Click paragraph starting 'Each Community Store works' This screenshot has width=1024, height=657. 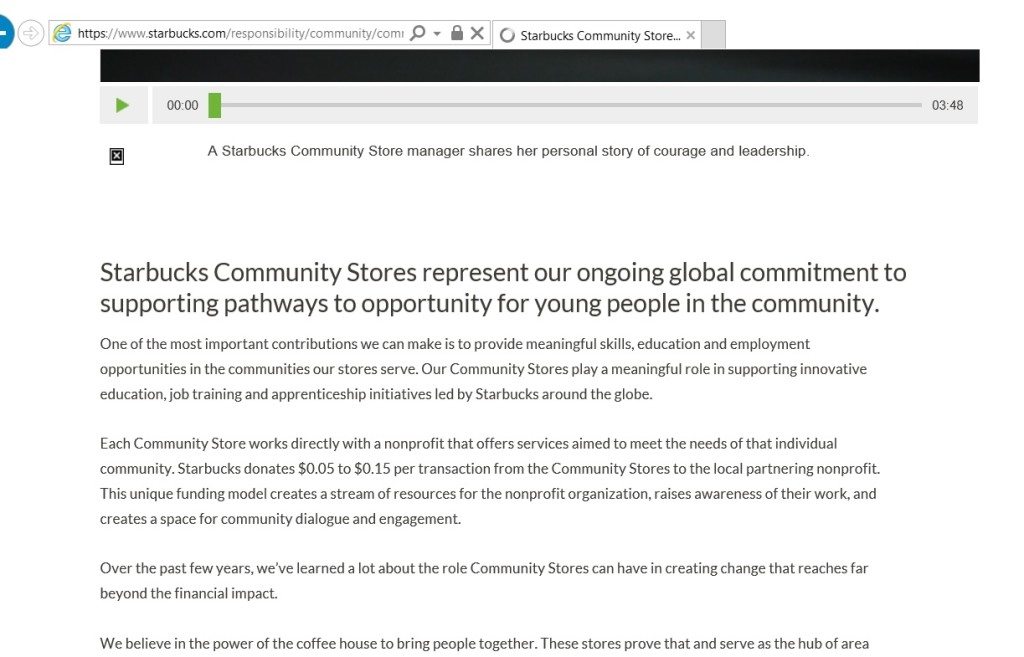pyautogui.click(x=490, y=481)
